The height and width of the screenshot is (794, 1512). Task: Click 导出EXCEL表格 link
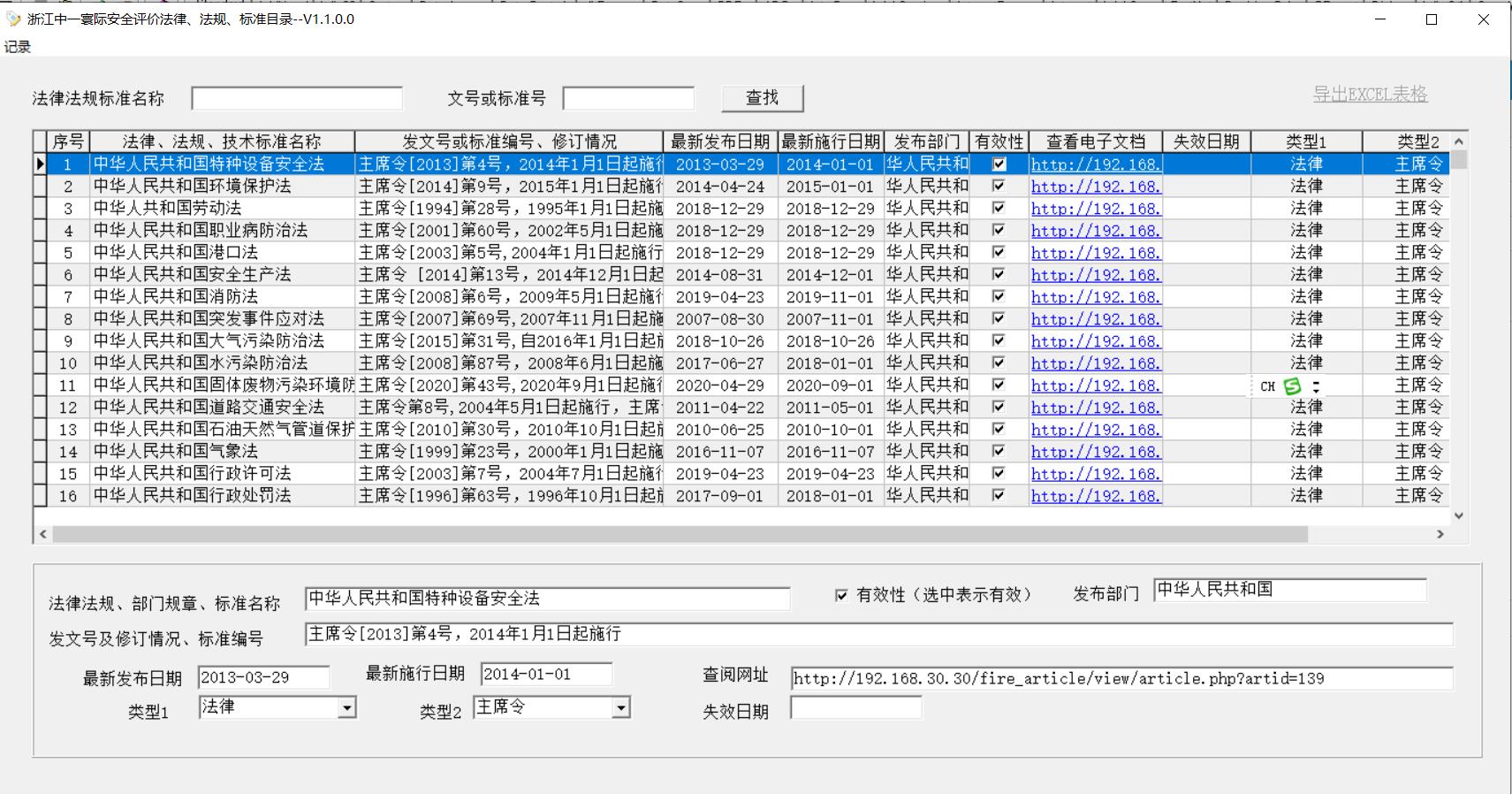1370,95
